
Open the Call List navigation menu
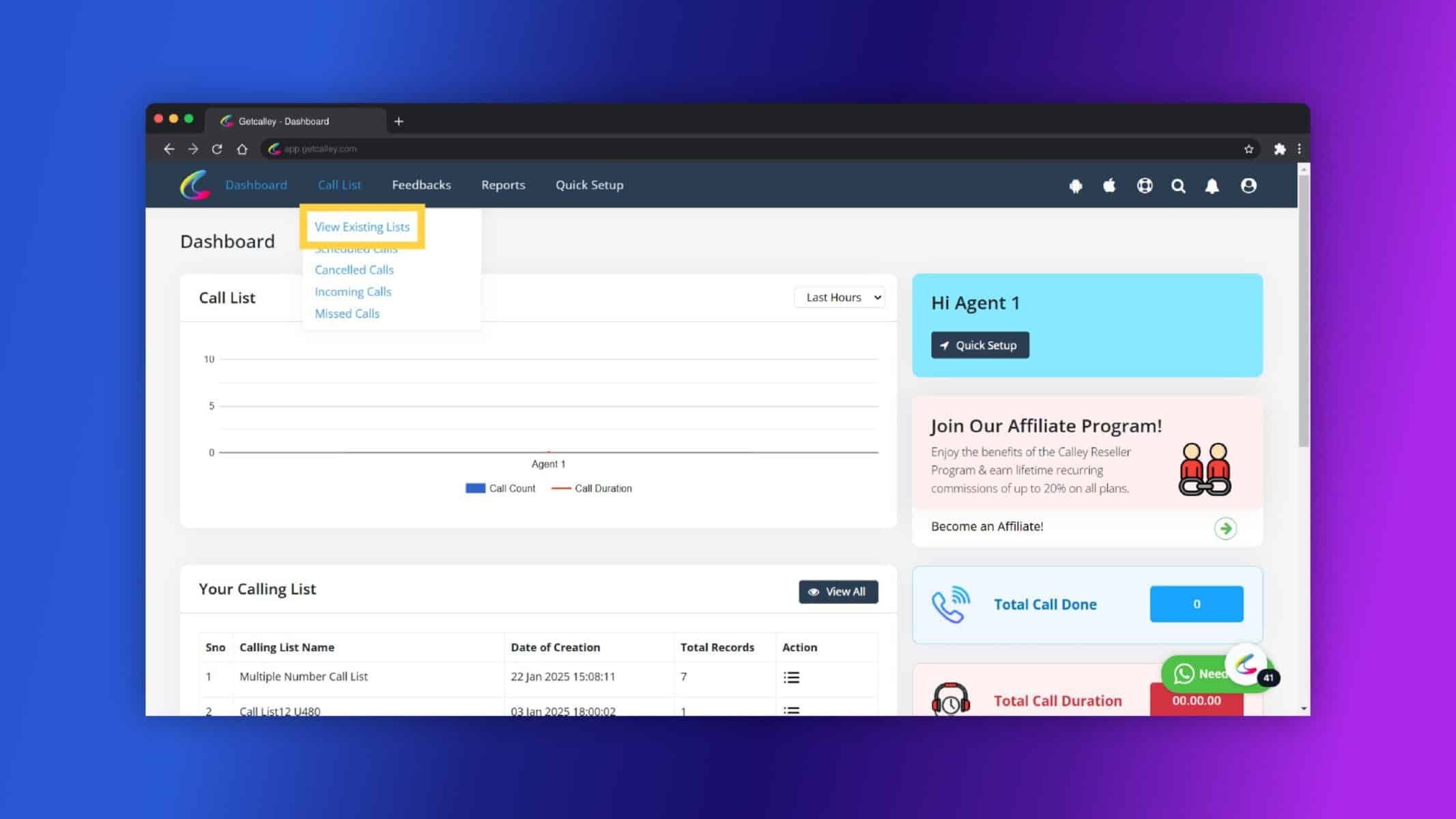[x=339, y=185]
